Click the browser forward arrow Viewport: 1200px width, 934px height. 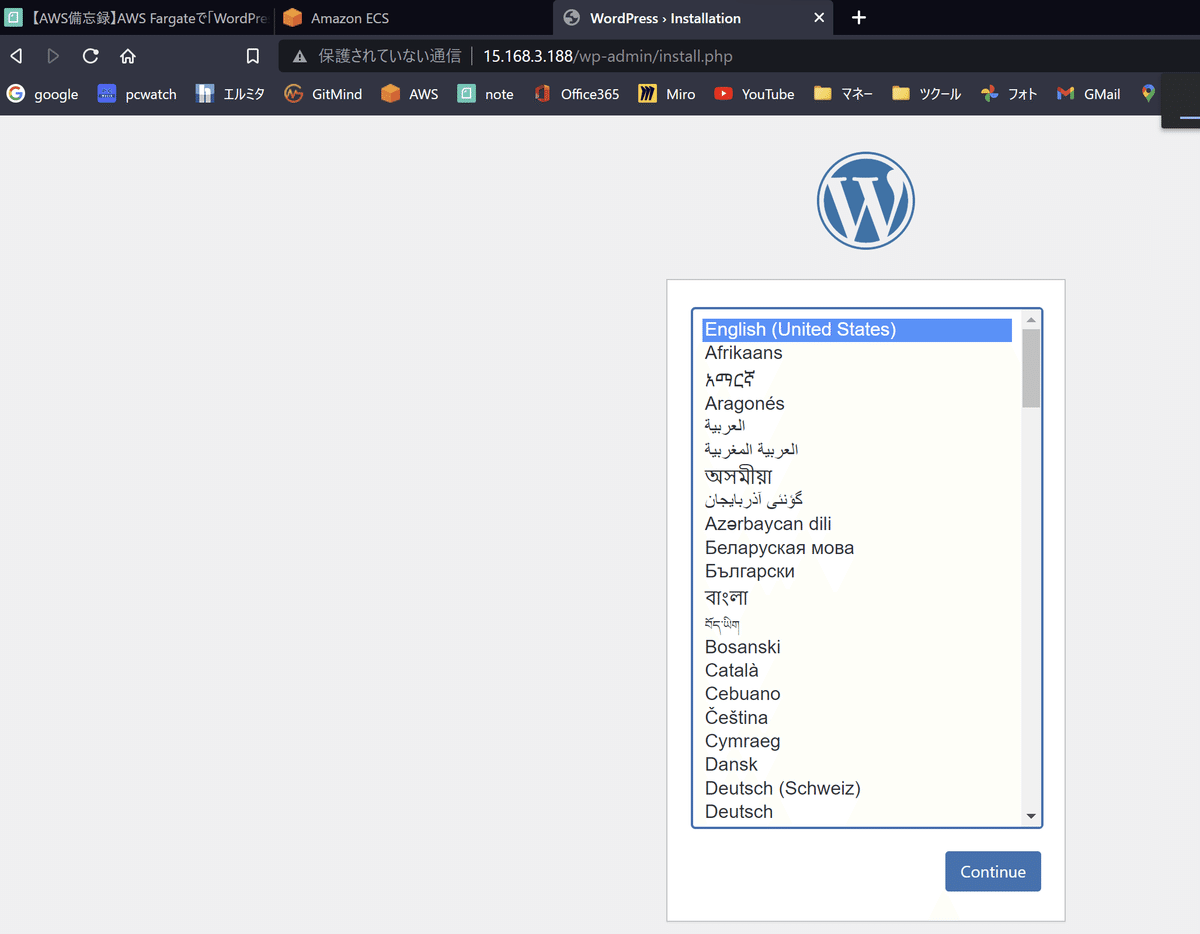coord(53,56)
